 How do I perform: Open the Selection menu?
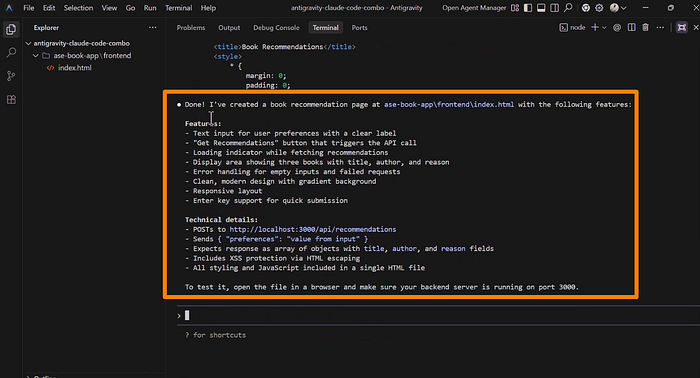click(x=78, y=8)
